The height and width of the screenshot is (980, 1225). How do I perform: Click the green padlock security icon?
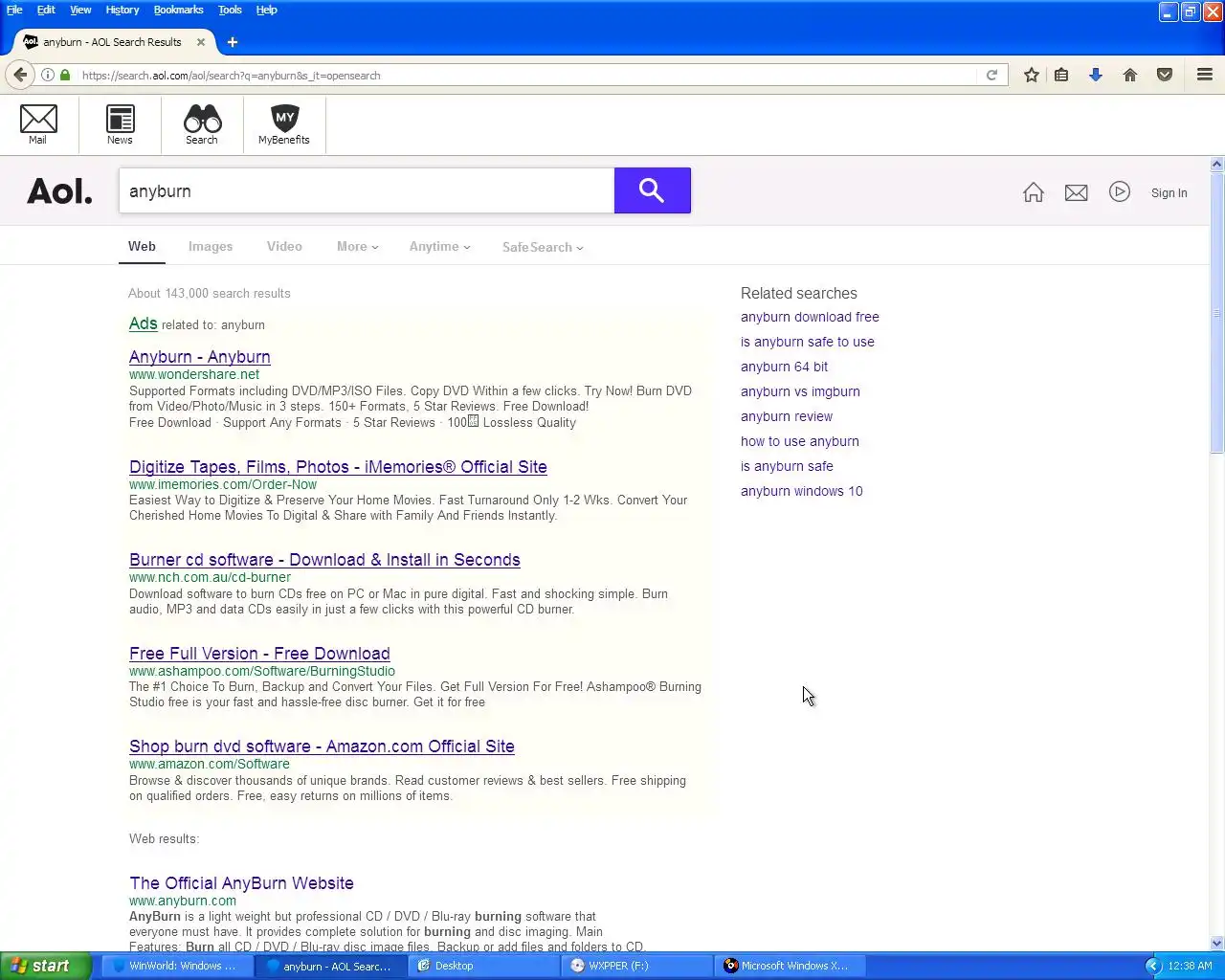[x=65, y=75]
